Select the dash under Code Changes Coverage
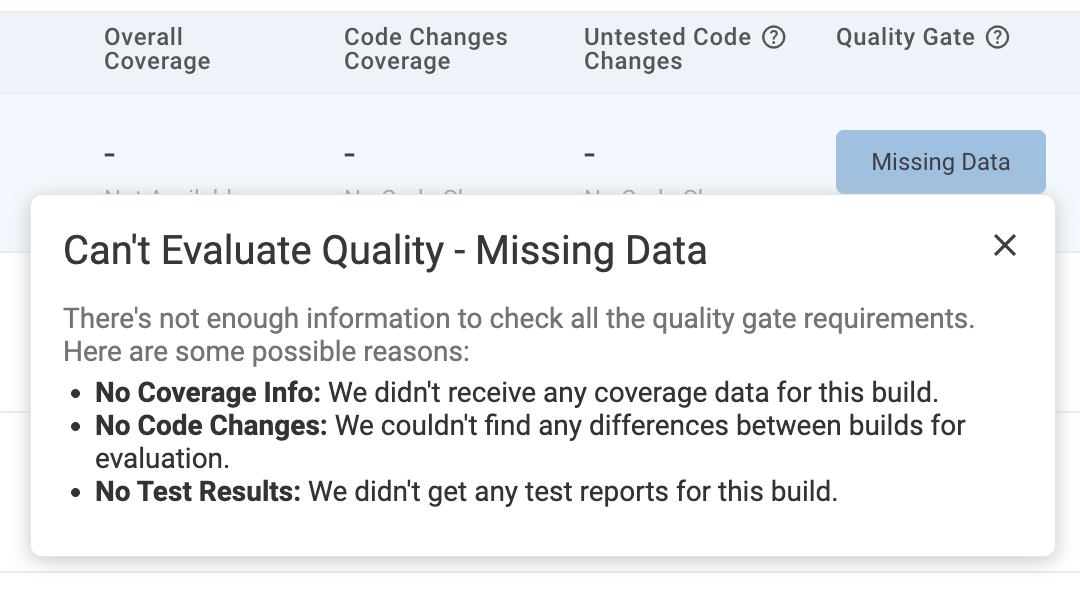1080x590 pixels. tap(350, 155)
